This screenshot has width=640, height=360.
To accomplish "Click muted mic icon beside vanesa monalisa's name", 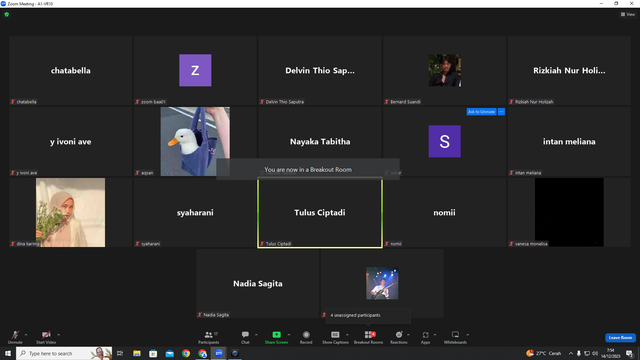I will 511,244.
